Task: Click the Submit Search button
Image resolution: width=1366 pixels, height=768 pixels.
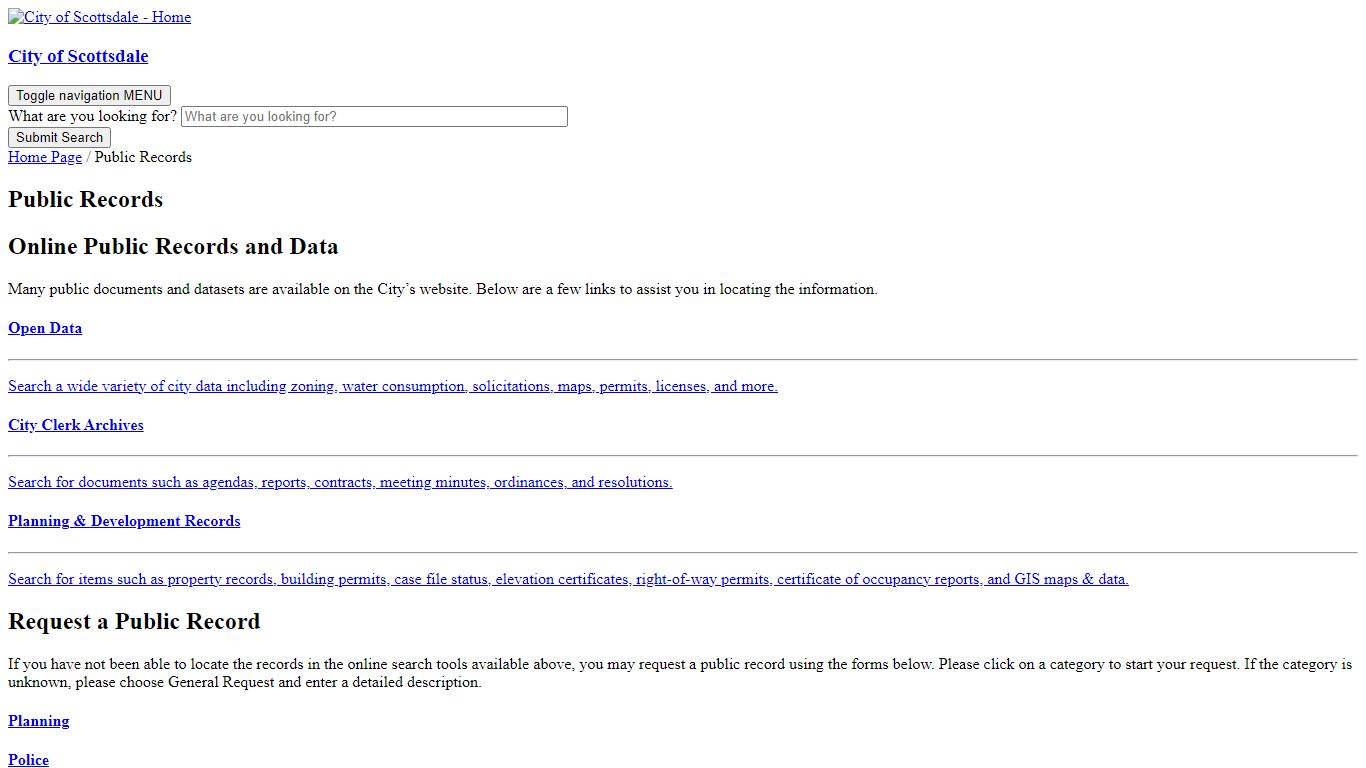Action: pyautogui.click(x=59, y=138)
